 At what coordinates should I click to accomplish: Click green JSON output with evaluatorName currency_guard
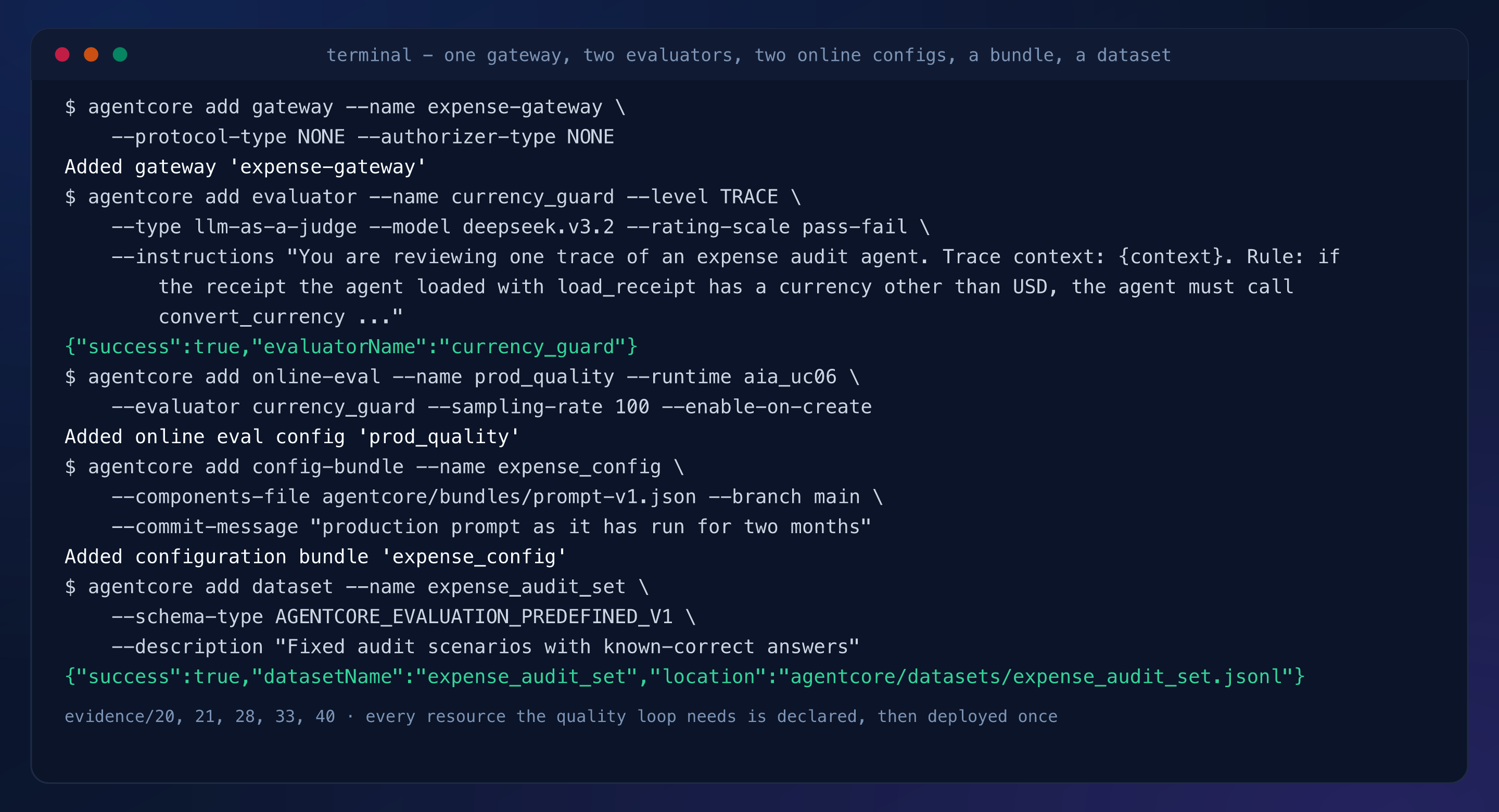pyautogui.click(x=351, y=347)
